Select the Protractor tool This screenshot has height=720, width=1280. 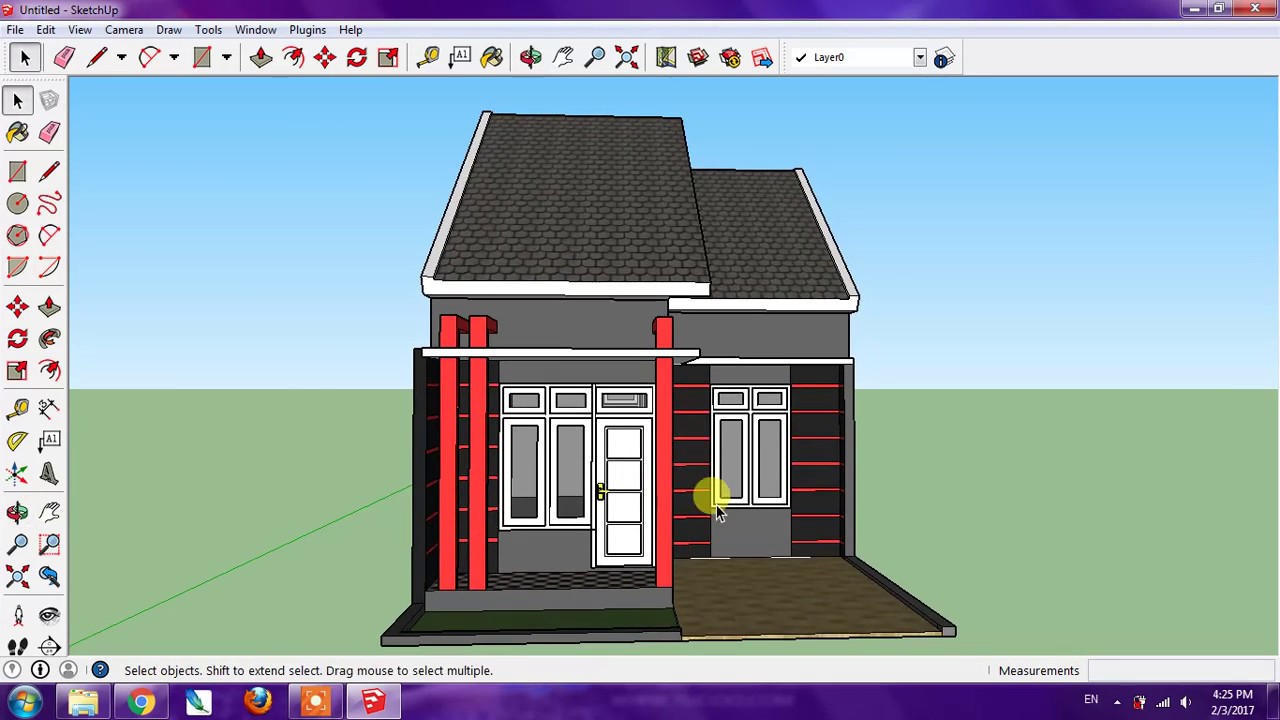(17, 440)
